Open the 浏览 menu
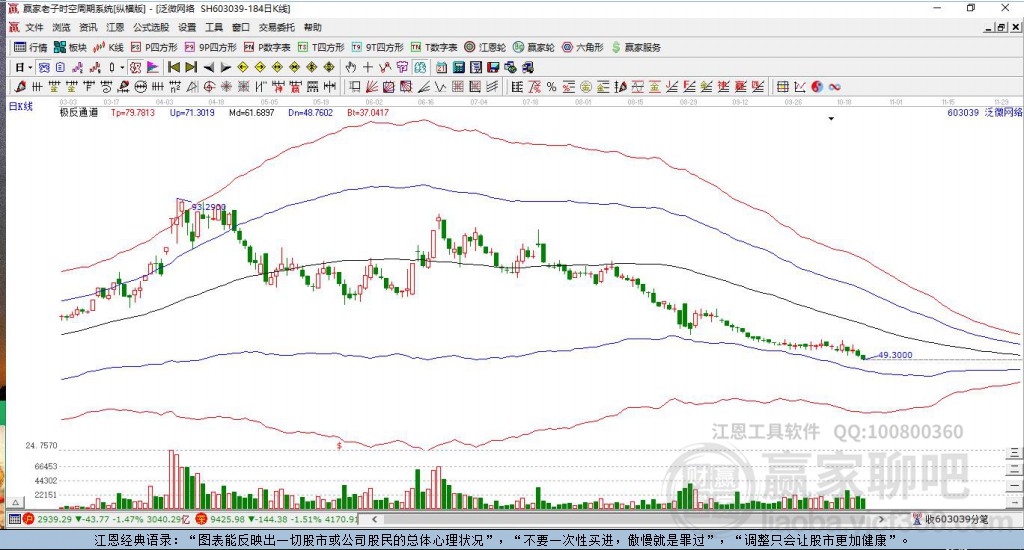Screen dimensions: 1024x550 61,27
